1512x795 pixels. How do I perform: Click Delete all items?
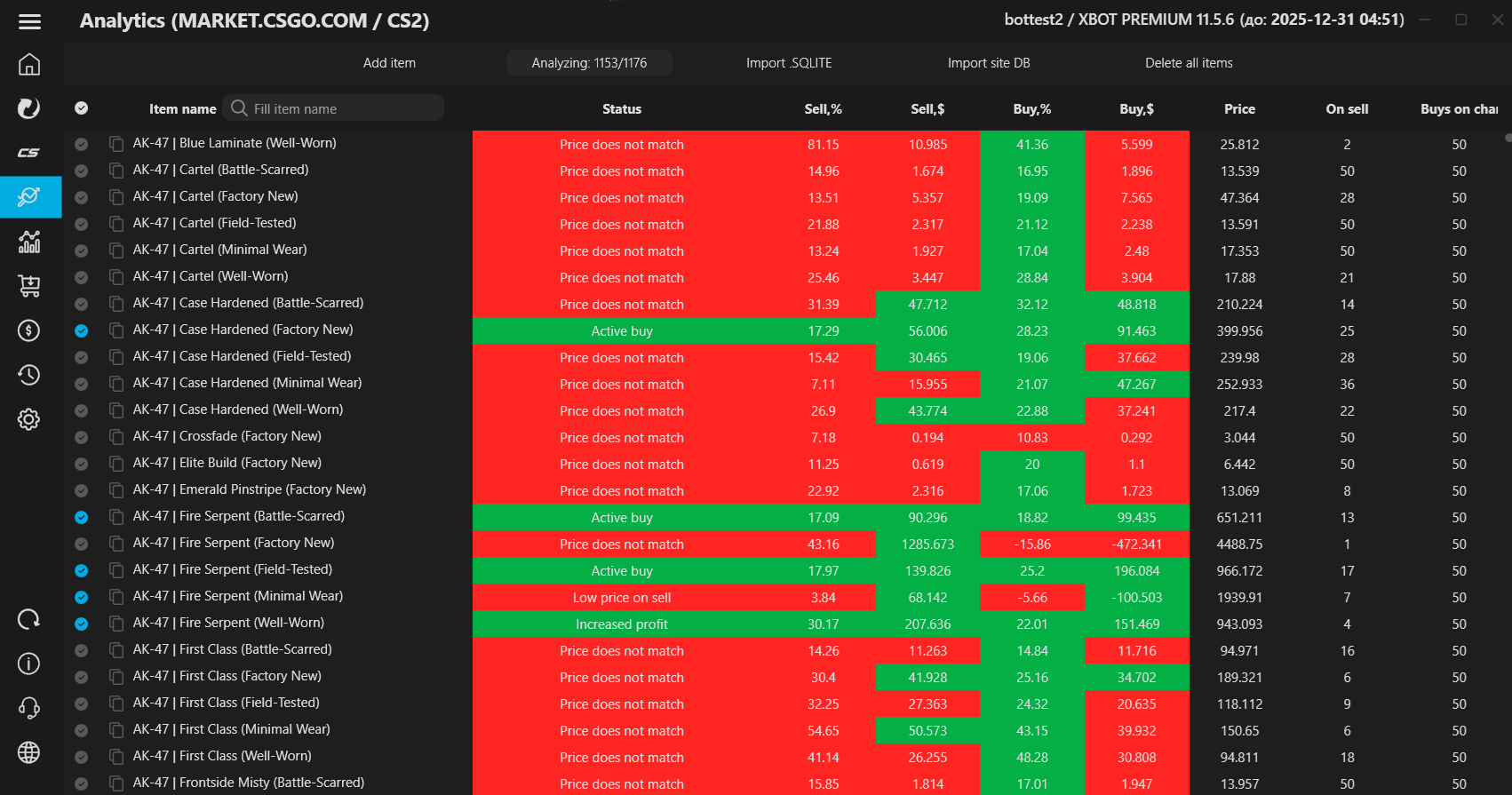pos(1189,63)
